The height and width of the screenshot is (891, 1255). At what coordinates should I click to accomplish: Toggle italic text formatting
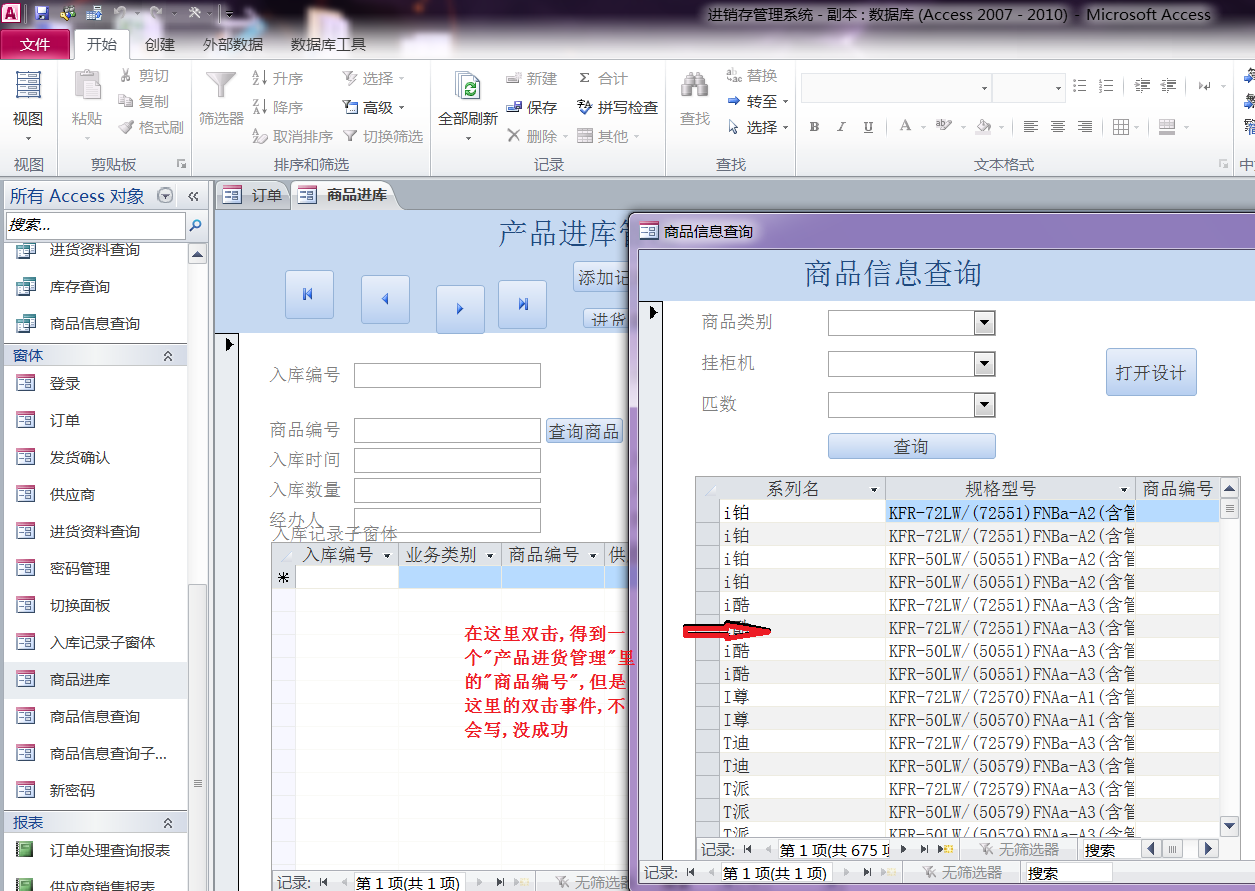click(841, 127)
